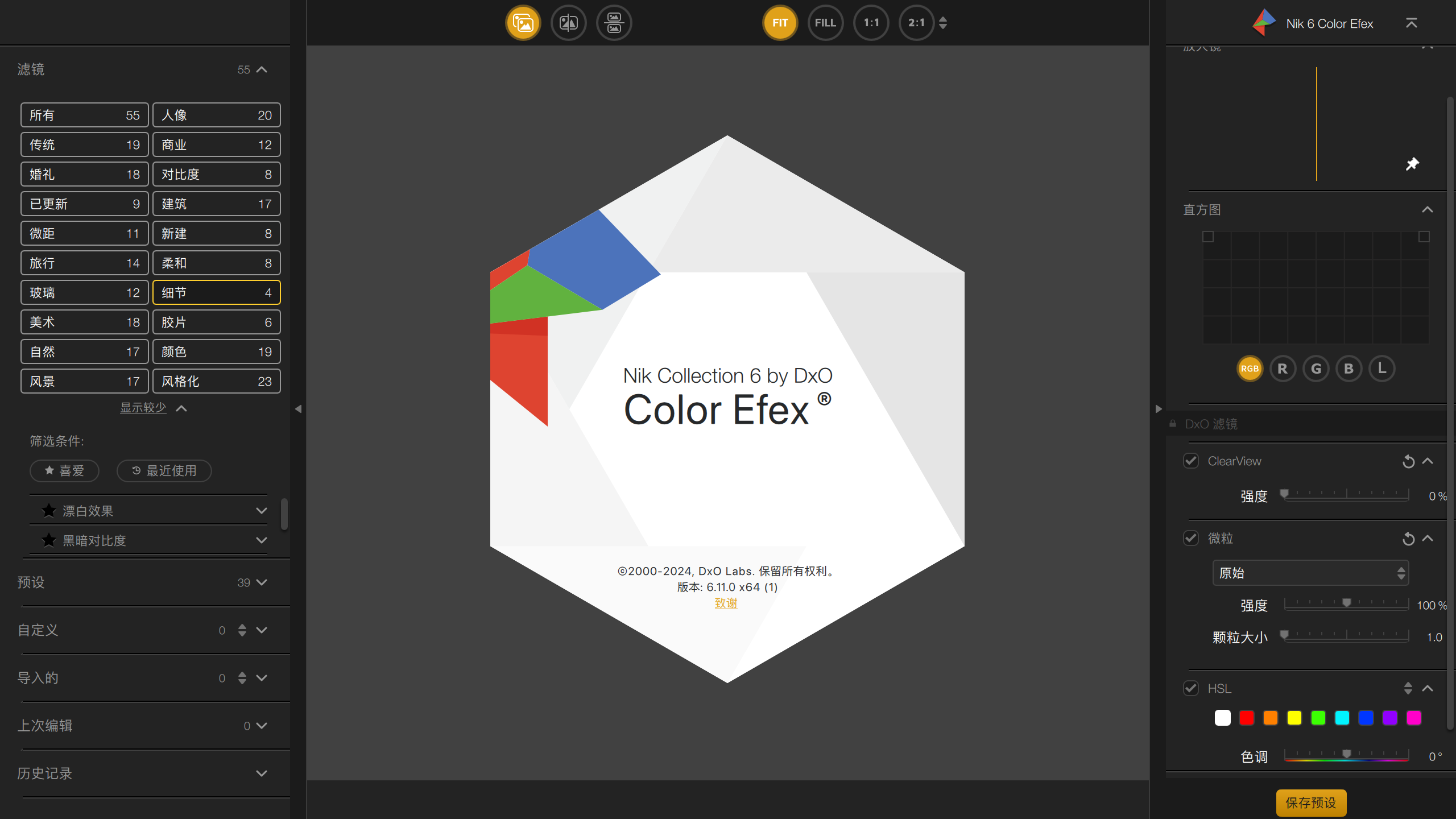Toggle the ClearView checkbox
The height and width of the screenshot is (819, 1456).
(1191, 461)
